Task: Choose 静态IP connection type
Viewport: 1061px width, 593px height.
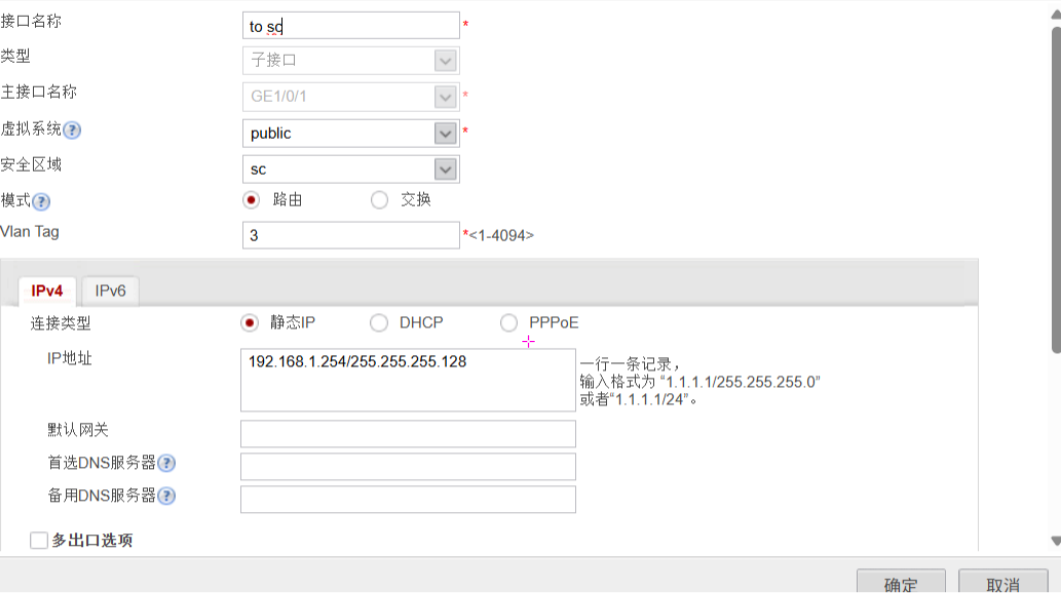Action: click(250, 323)
